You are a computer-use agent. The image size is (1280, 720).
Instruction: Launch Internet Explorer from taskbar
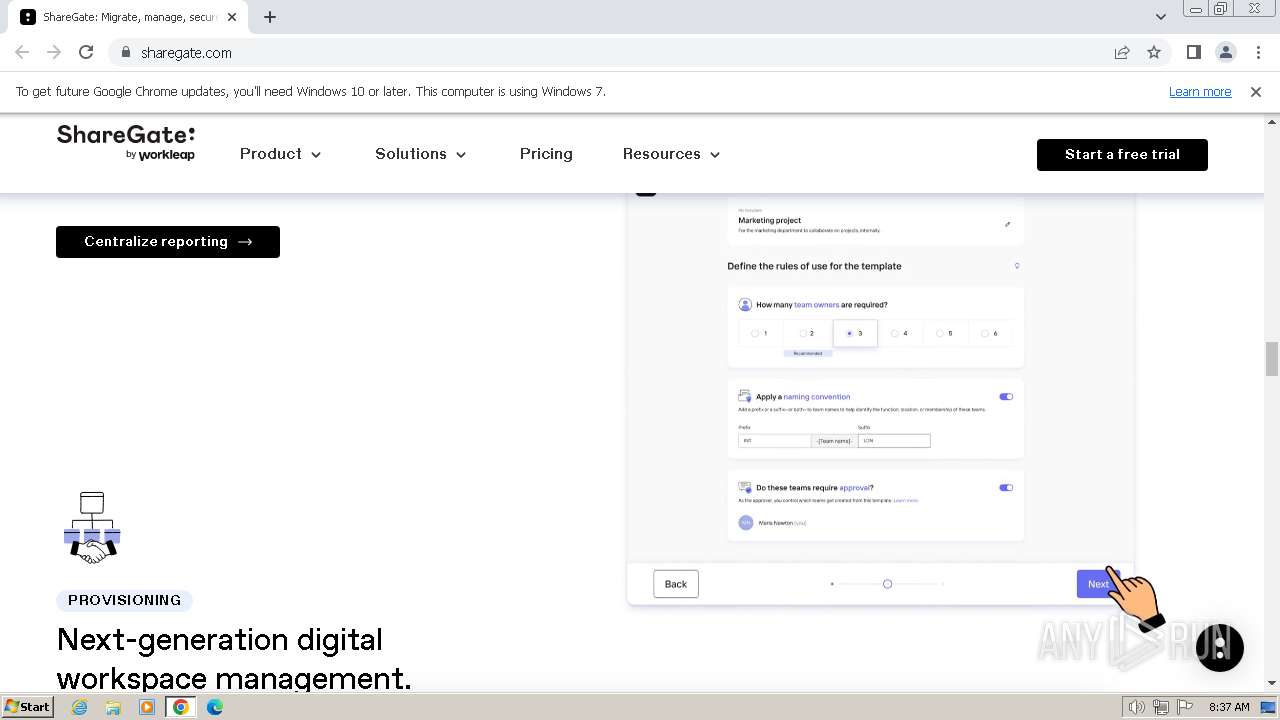79,707
